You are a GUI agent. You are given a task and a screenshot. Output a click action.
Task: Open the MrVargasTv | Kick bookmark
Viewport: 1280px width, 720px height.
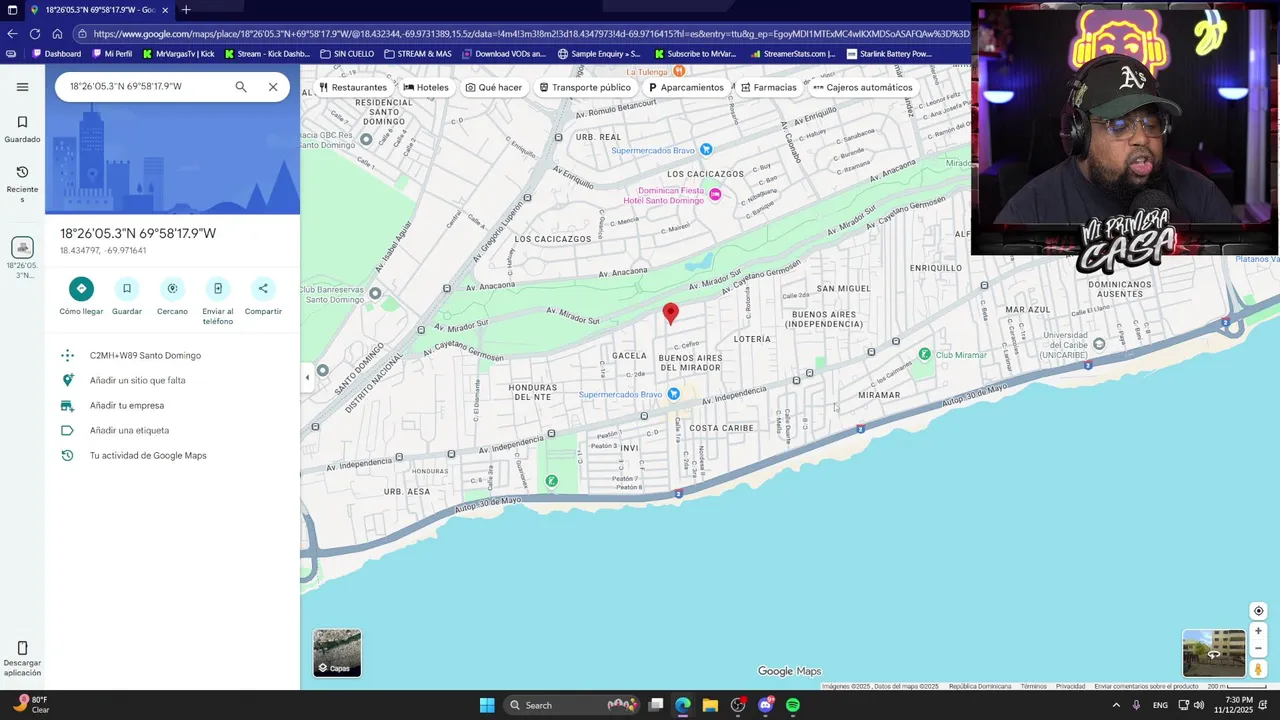point(179,54)
